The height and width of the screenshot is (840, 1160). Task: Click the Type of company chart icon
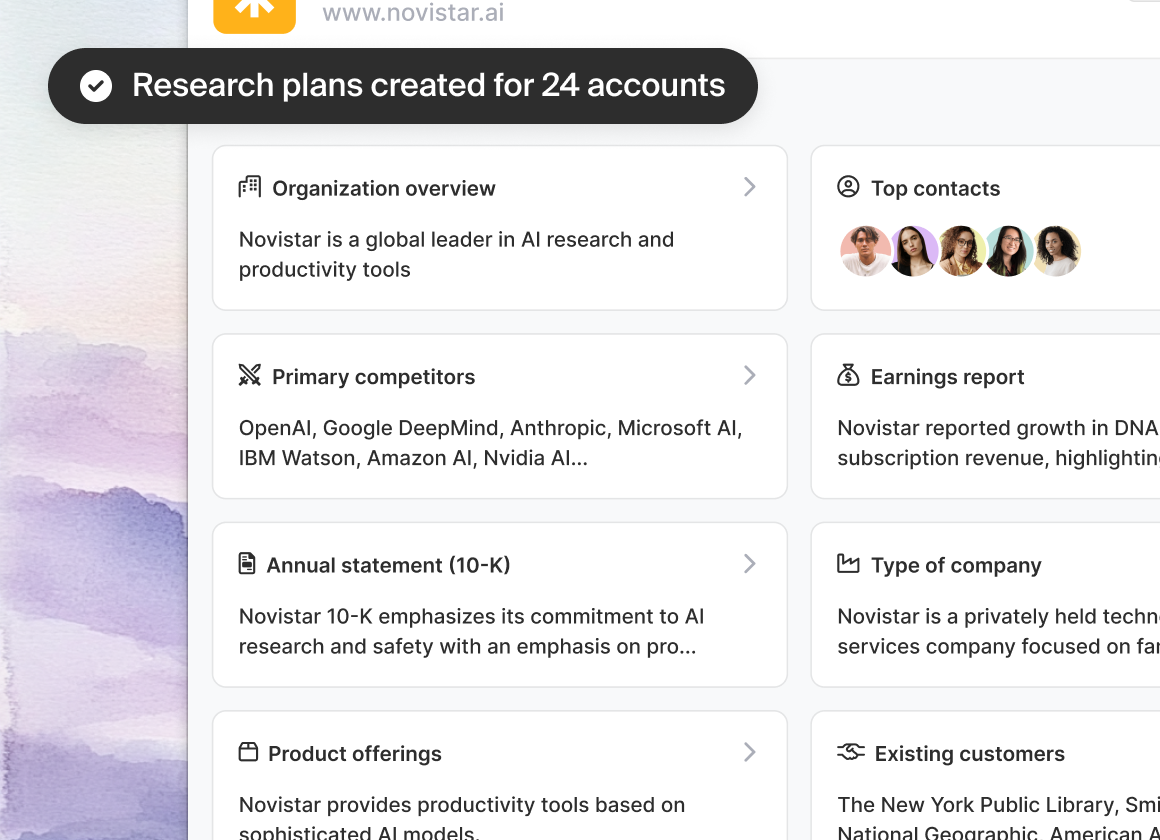pyautogui.click(x=848, y=563)
